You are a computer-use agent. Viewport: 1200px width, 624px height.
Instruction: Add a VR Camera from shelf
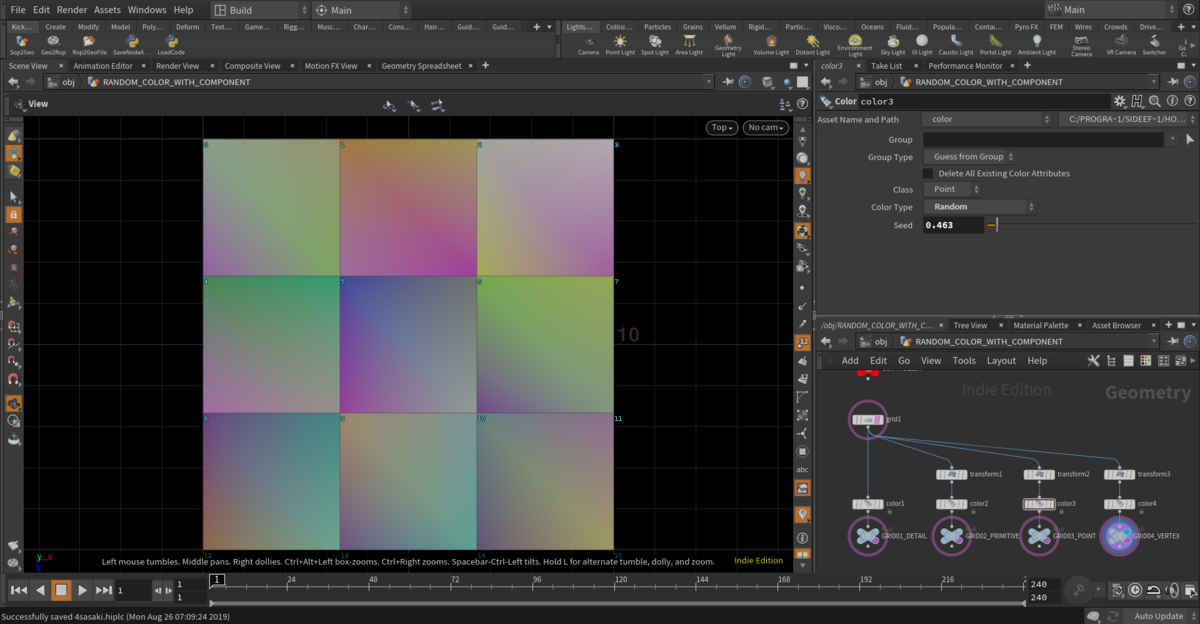coord(1120,44)
